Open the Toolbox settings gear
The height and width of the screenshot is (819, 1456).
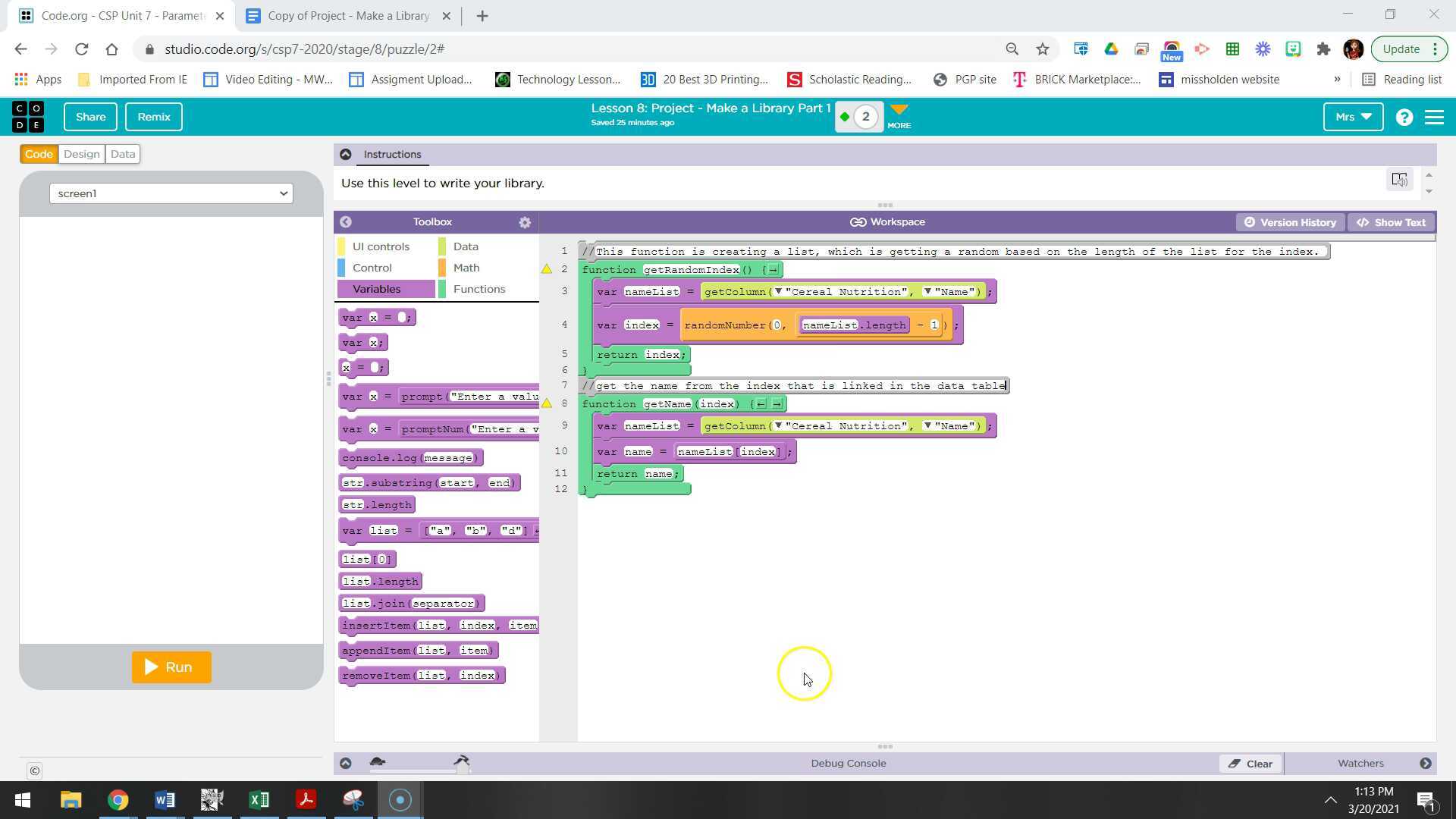tap(525, 222)
